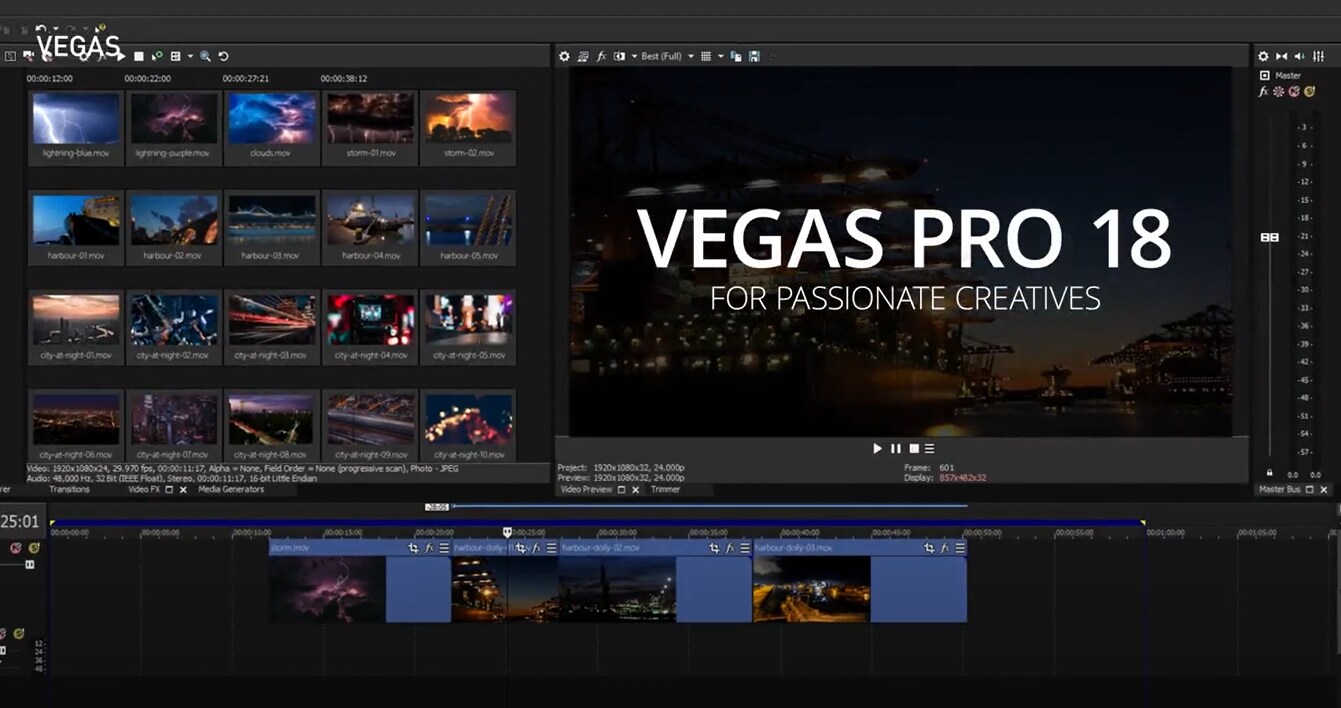Switch to the Transitions tab
The width and height of the screenshot is (1341, 708).
(x=70, y=489)
